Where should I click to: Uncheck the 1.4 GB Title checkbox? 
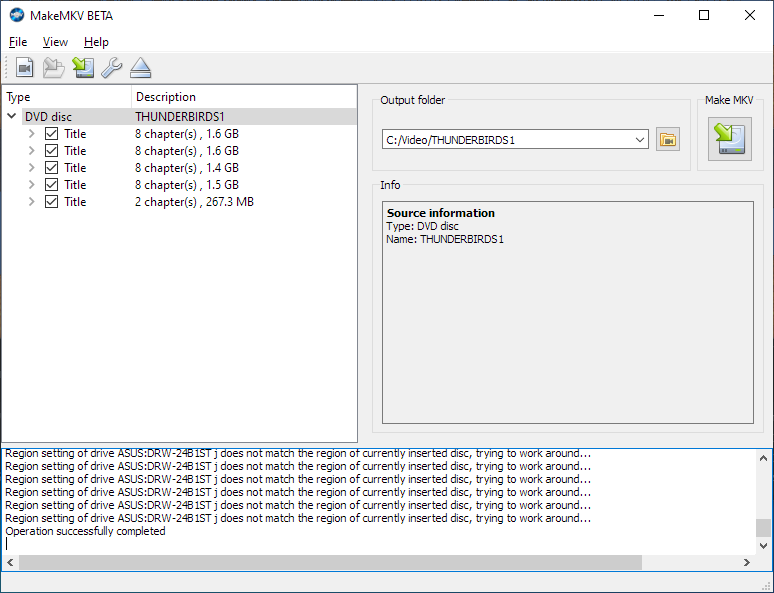[51, 168]
